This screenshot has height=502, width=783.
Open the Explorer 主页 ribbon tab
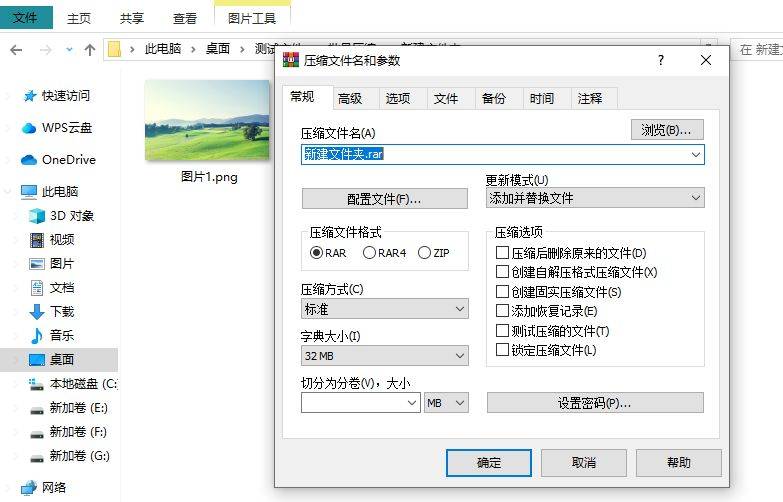79,18
